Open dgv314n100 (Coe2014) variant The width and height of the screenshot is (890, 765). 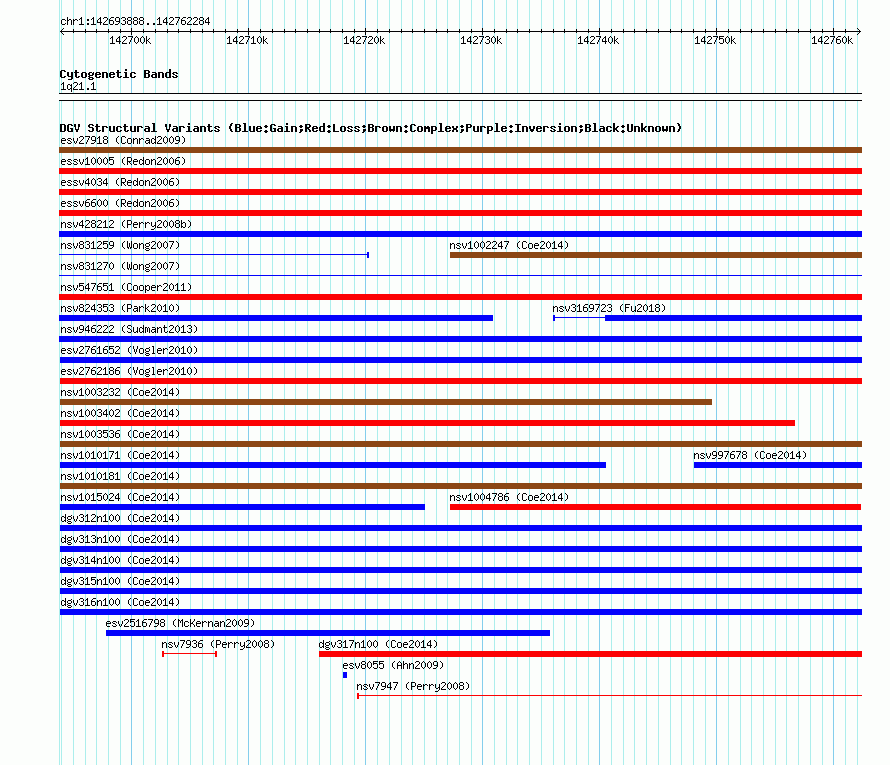click(x=120, y=560)
